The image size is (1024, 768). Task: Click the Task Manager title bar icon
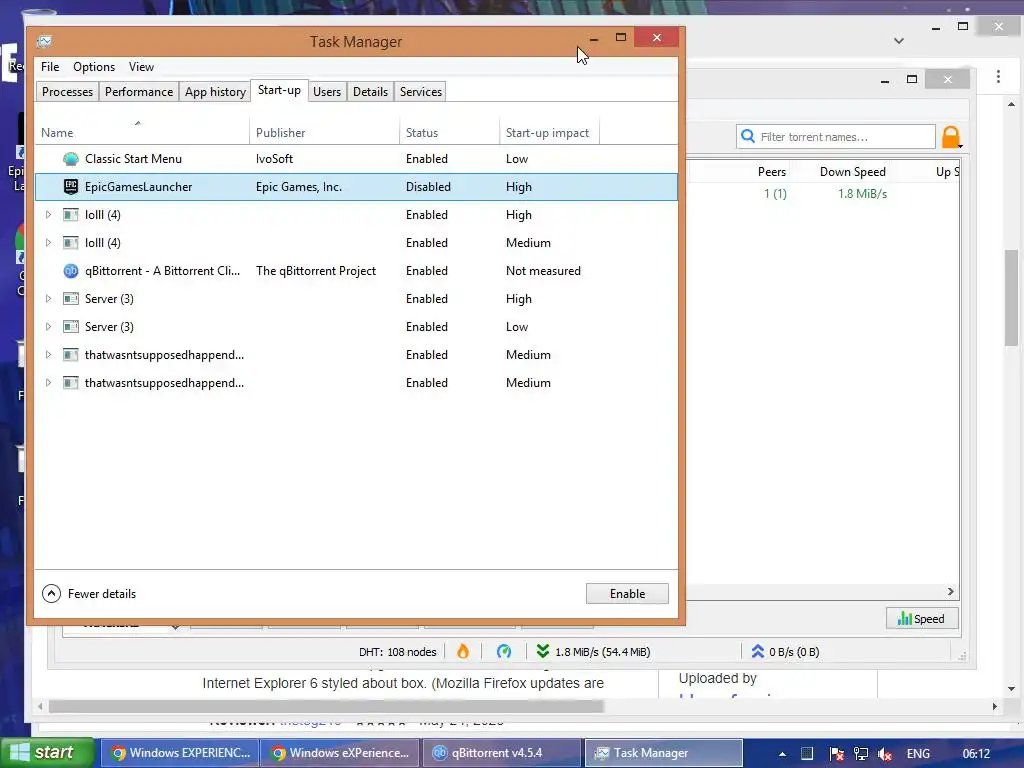coord(44,41)
